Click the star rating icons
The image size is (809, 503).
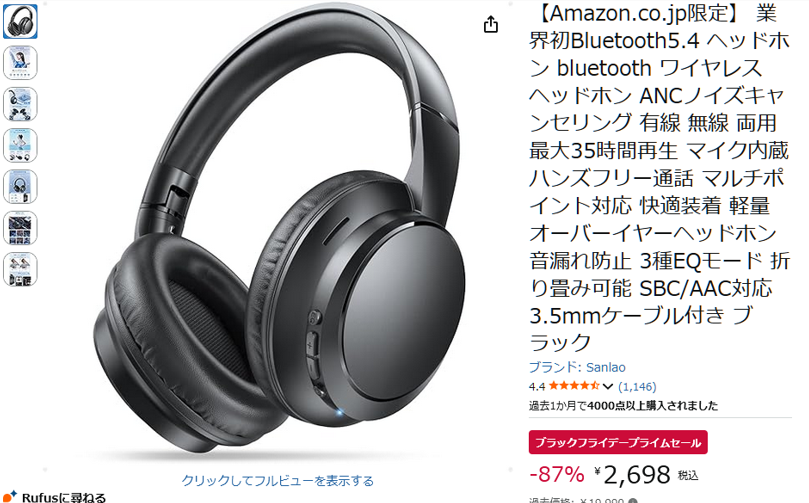(x=574, y=386)
